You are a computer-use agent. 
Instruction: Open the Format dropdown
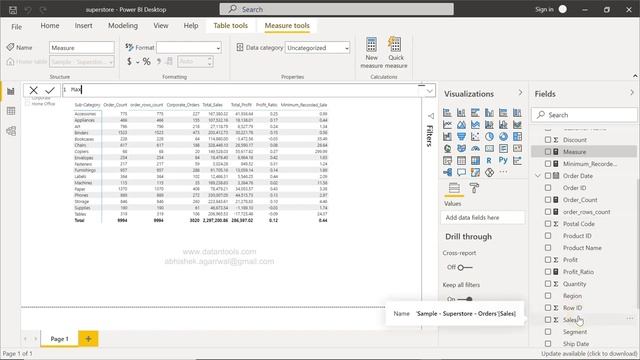pos(189,48)
